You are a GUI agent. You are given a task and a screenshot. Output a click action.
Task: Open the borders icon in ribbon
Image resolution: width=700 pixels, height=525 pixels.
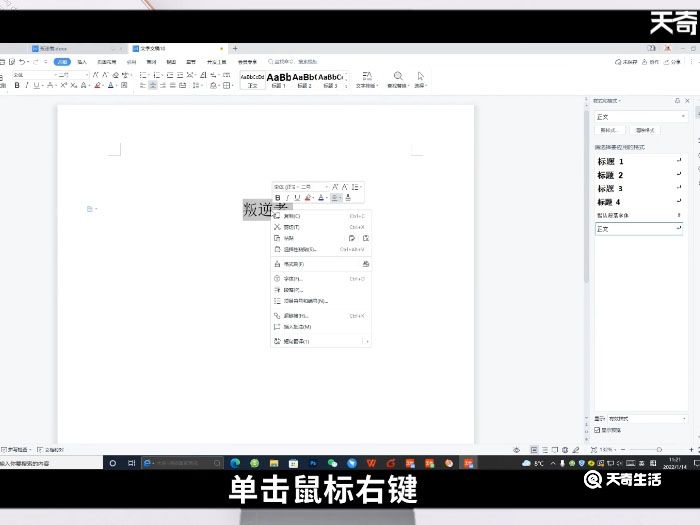coord(227,85)
